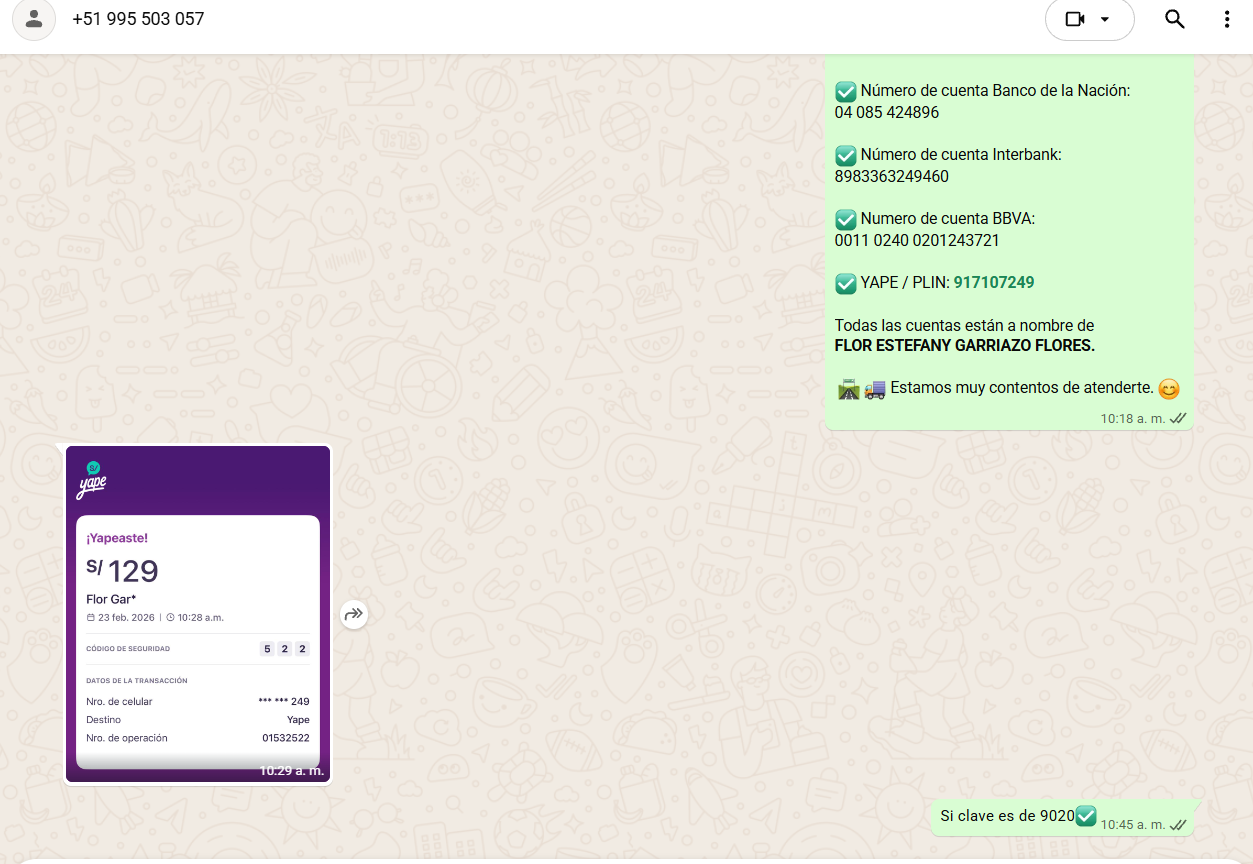Click the Yape logo in the receipt image
This screenshot has height=864, width=1253.
pos(93,480)
